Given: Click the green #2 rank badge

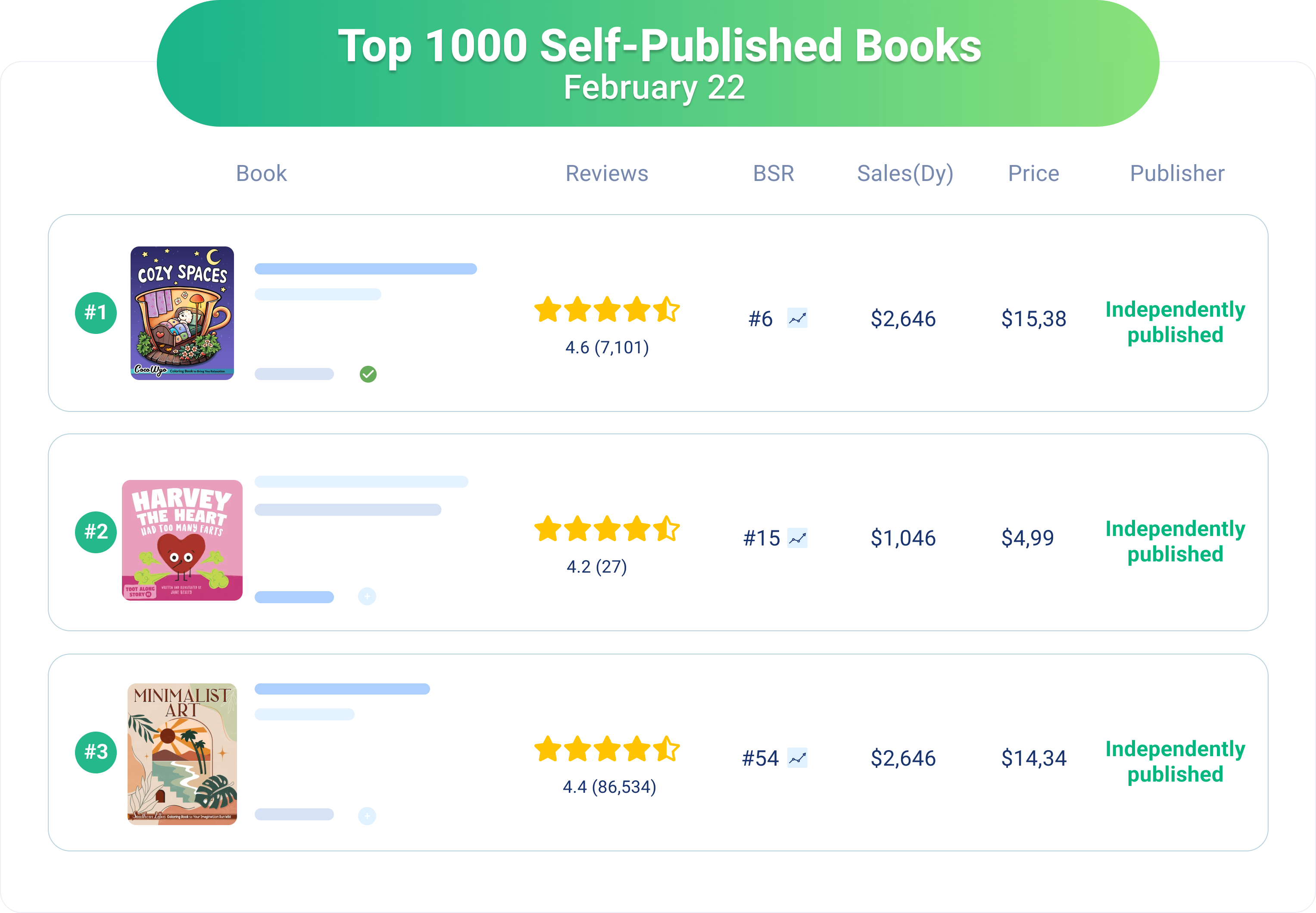Looking at the screenshot, I should (96, 532).
